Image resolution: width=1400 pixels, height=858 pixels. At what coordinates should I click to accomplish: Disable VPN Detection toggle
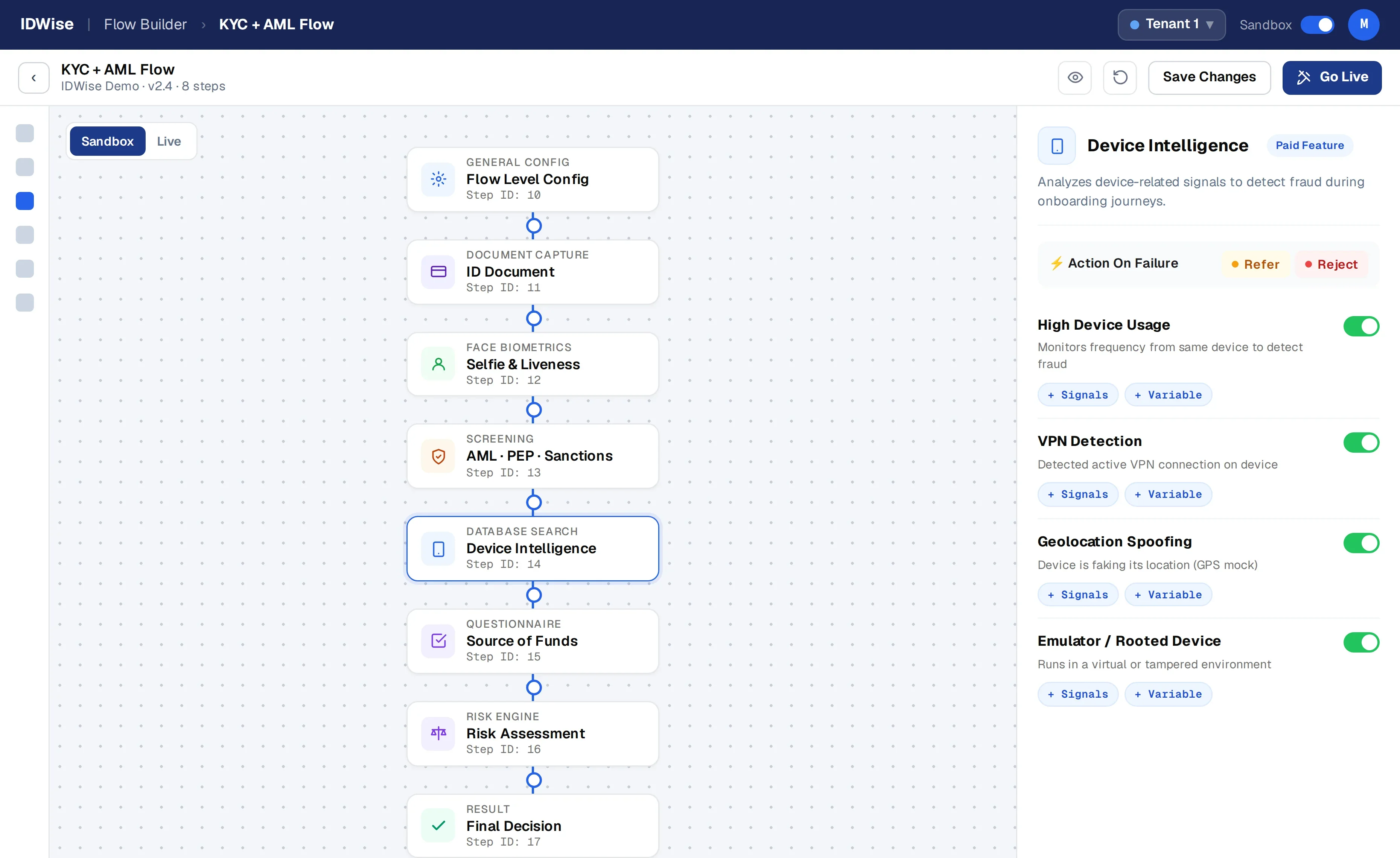click(1361, 442)
